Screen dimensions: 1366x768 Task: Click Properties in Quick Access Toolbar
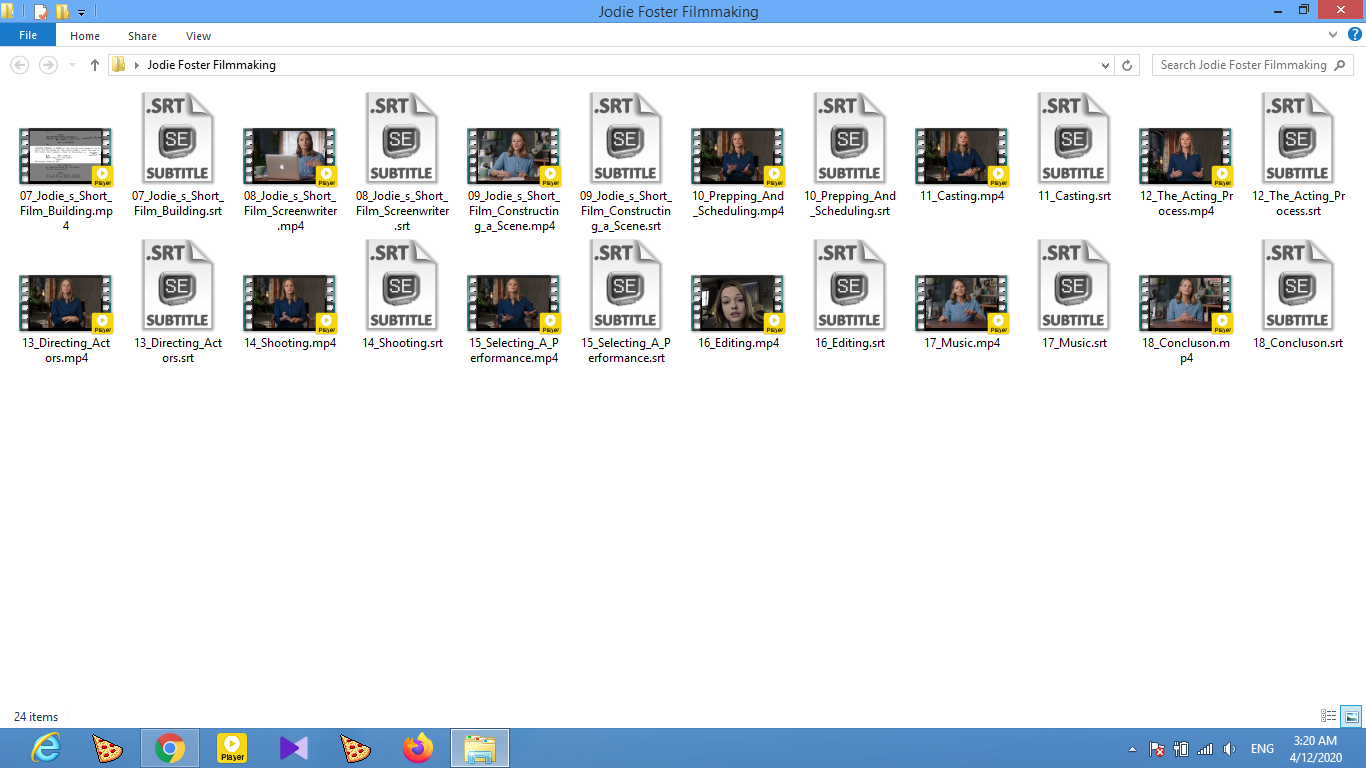(41, 12)
